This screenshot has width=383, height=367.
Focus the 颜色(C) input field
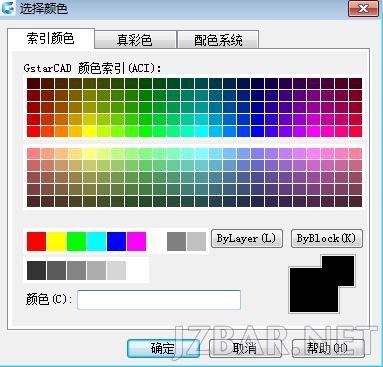pos(159,300)
